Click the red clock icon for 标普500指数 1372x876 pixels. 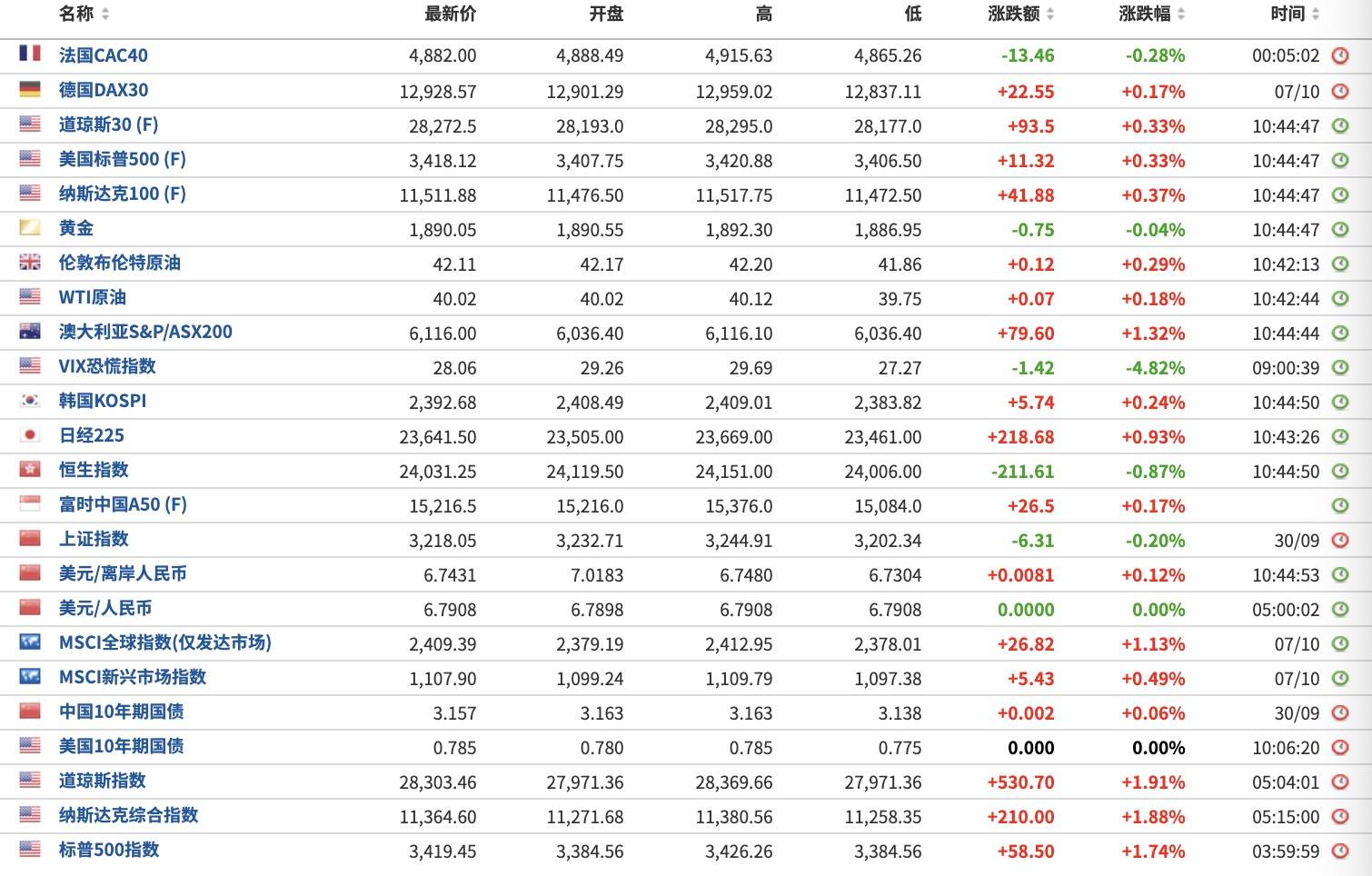(1340, 851)
